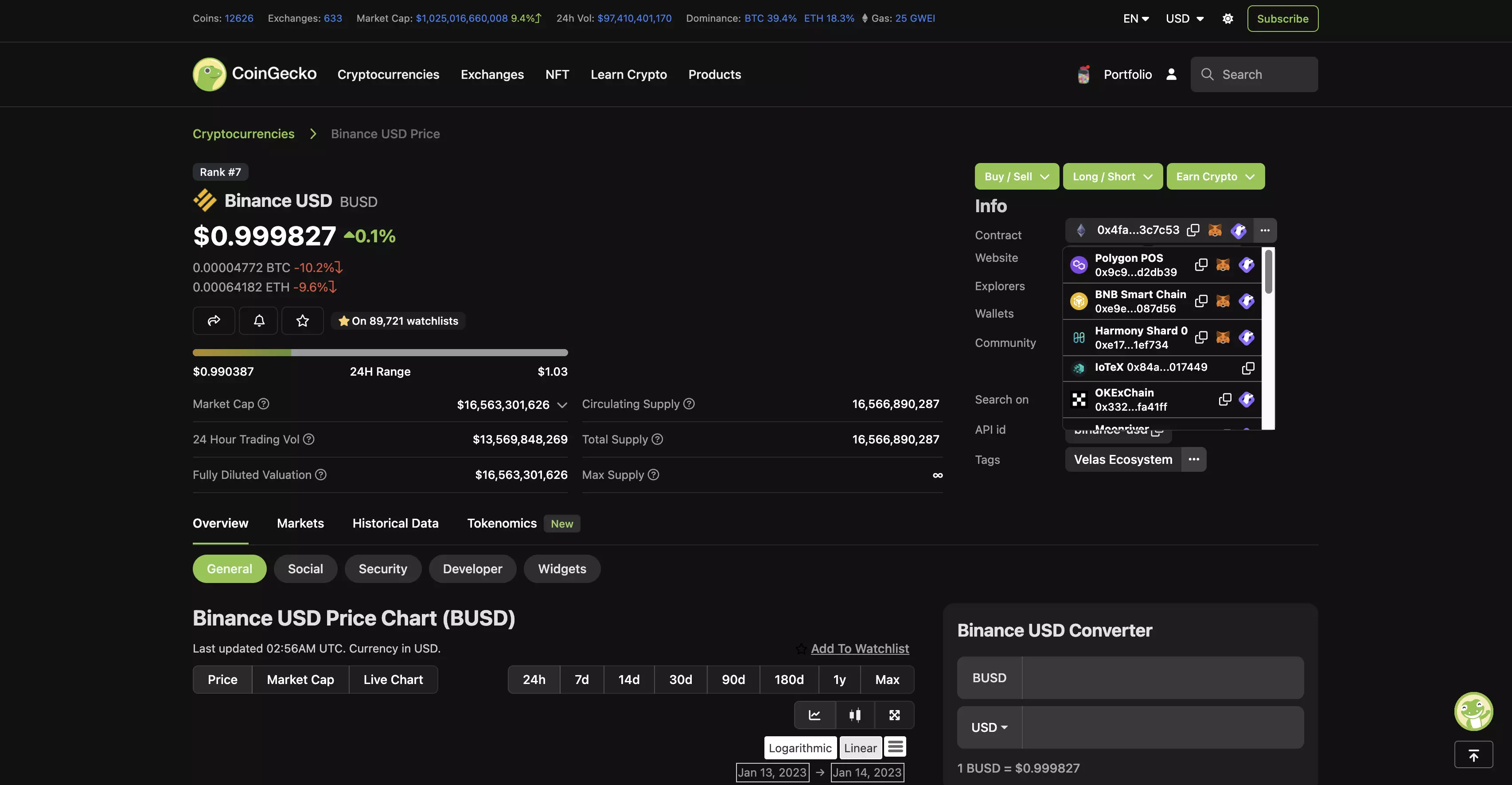The image size is (1512, 785).
Task: Click the share arrow icon under the BUSD price
Action: 214,320
